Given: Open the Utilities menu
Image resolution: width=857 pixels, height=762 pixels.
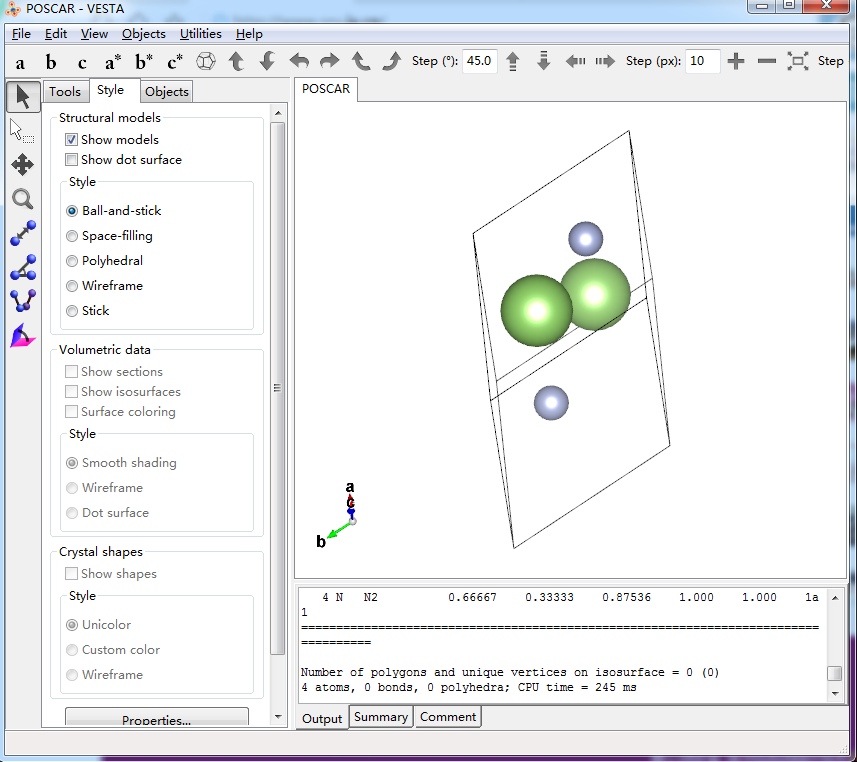Looking at the screenshot, I should pos(200,34).
